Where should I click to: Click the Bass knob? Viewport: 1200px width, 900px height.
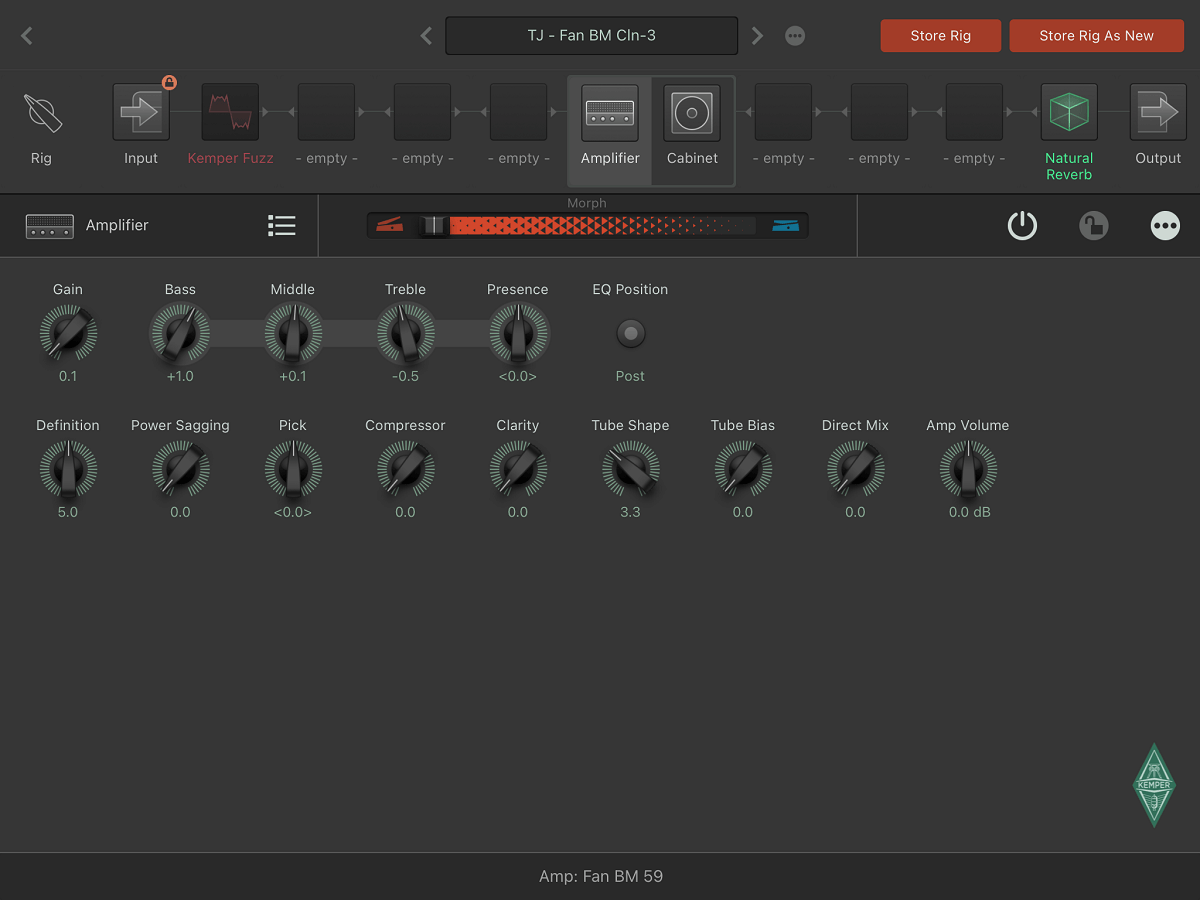click(x=180, y=333)
